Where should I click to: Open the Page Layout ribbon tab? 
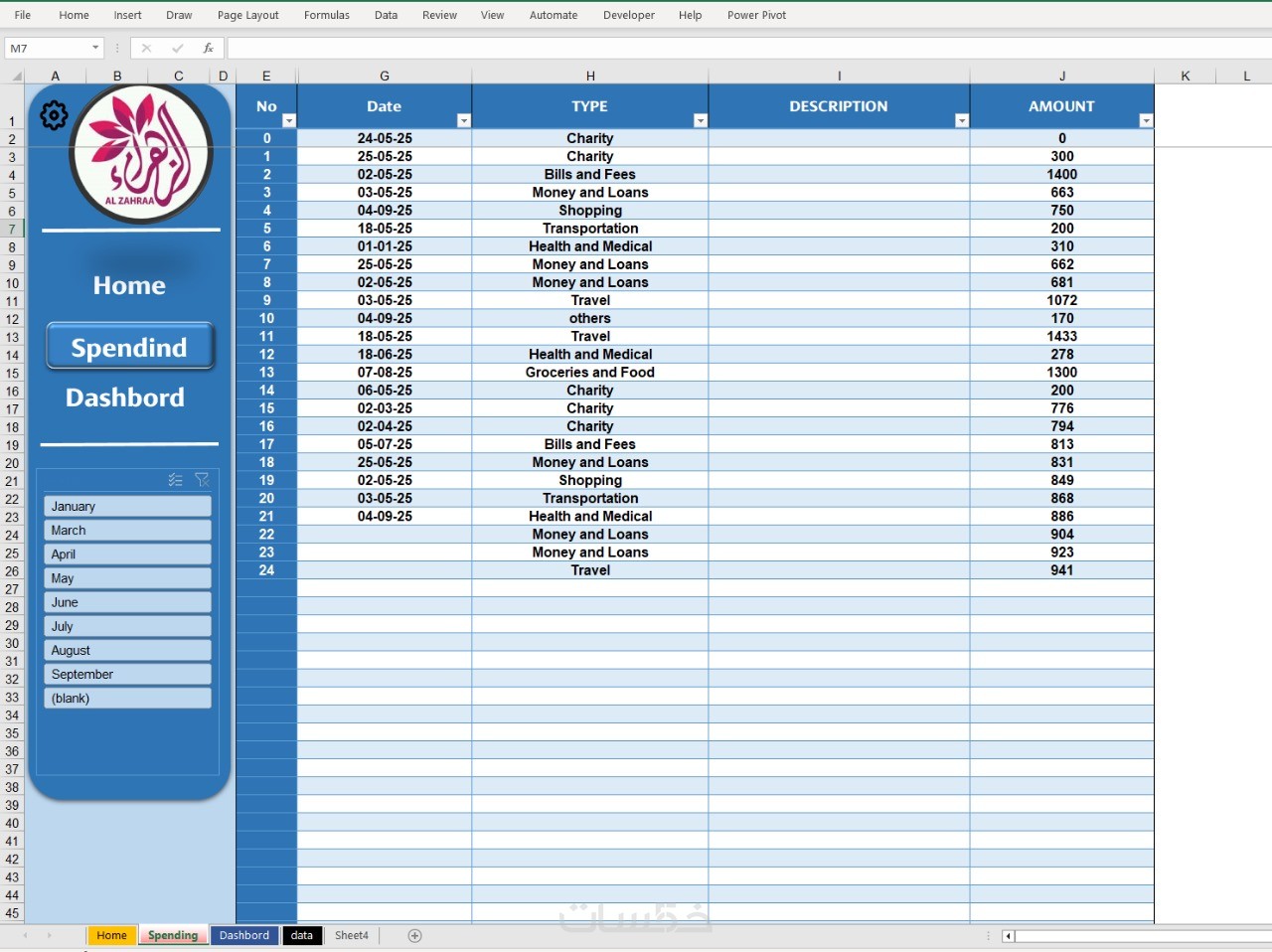pos(248,15)
